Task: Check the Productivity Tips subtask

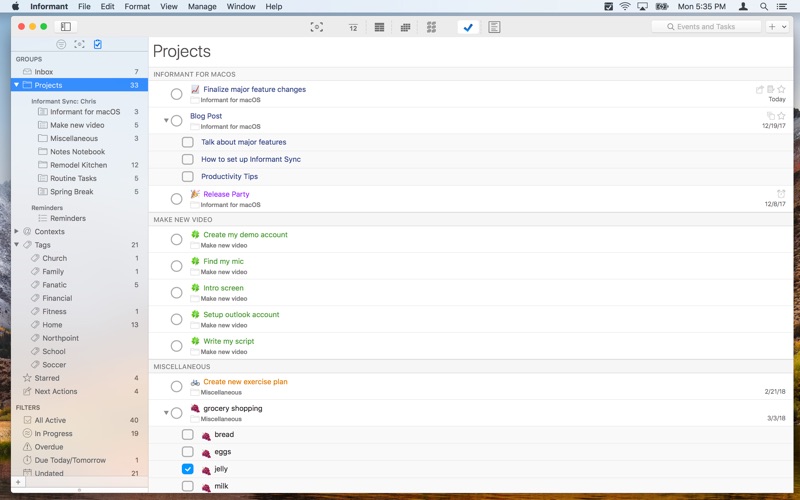Action: pos(188,177)
